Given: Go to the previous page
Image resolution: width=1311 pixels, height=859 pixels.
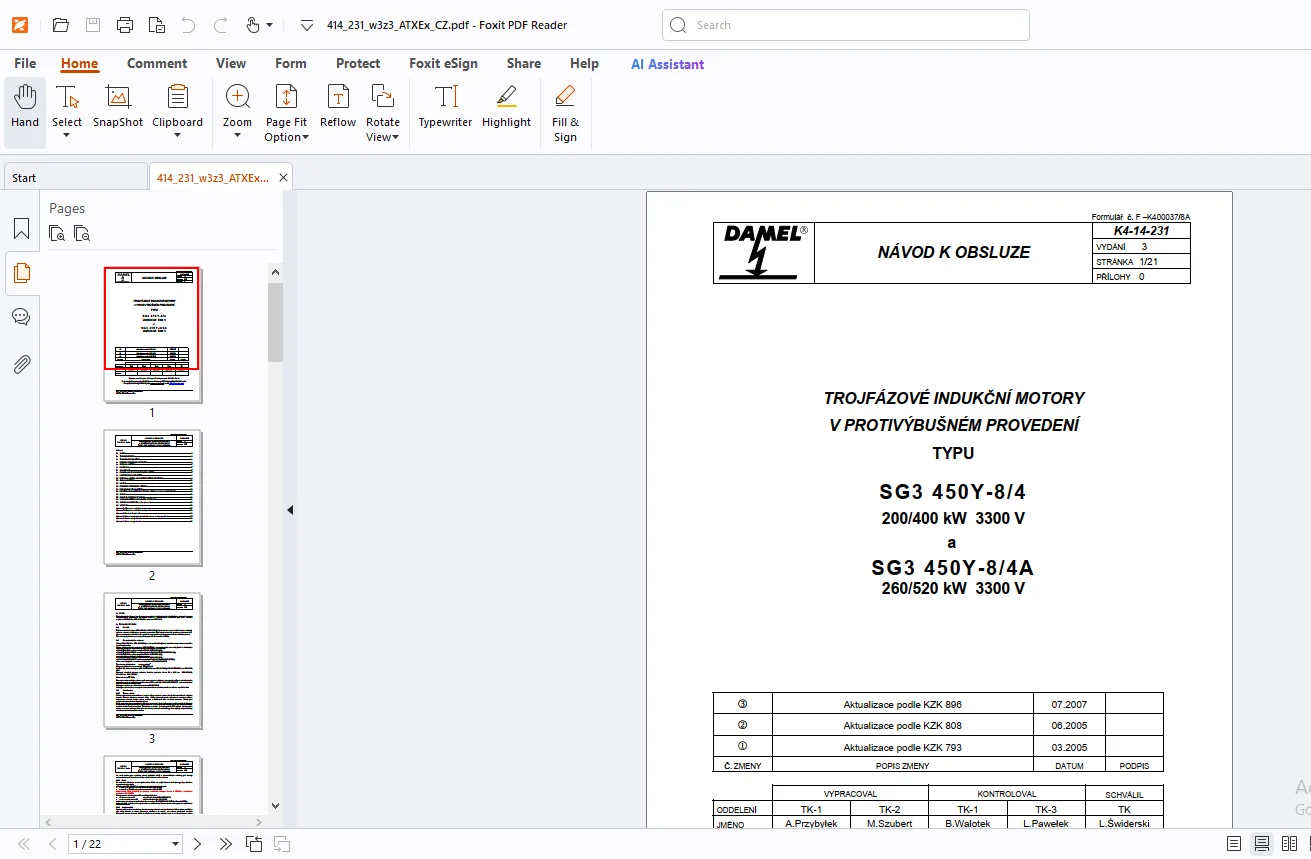Looking at the screenshot, I should pyautogui.click(x=53, y=844).
